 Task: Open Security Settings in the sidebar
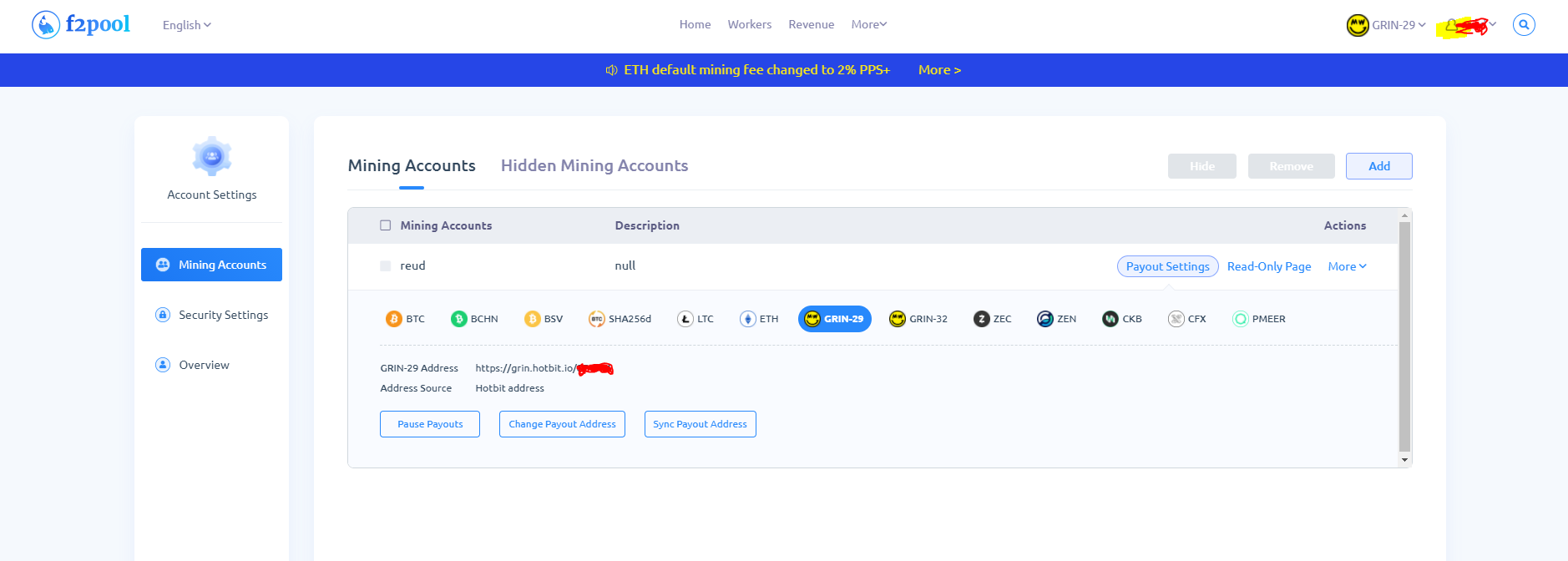click(223, 315)
